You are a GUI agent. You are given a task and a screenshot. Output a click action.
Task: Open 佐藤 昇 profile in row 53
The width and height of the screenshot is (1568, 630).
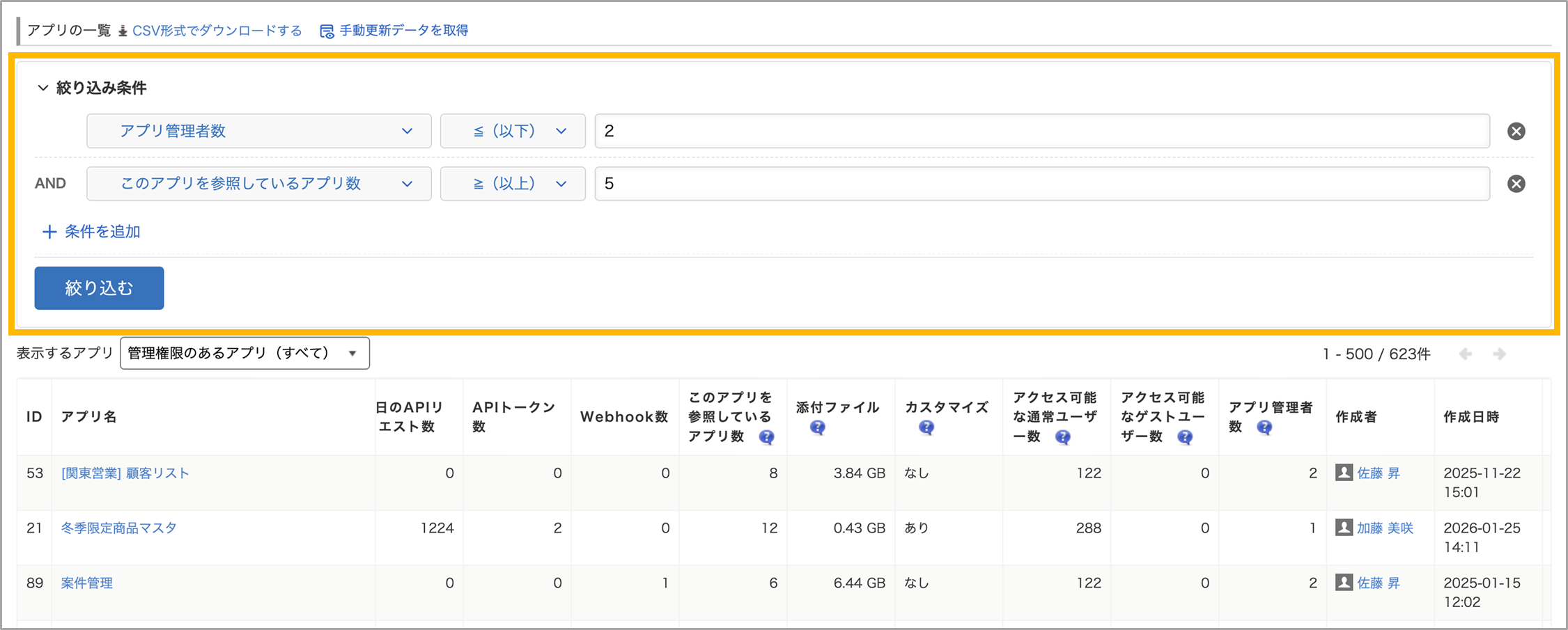1379,473
